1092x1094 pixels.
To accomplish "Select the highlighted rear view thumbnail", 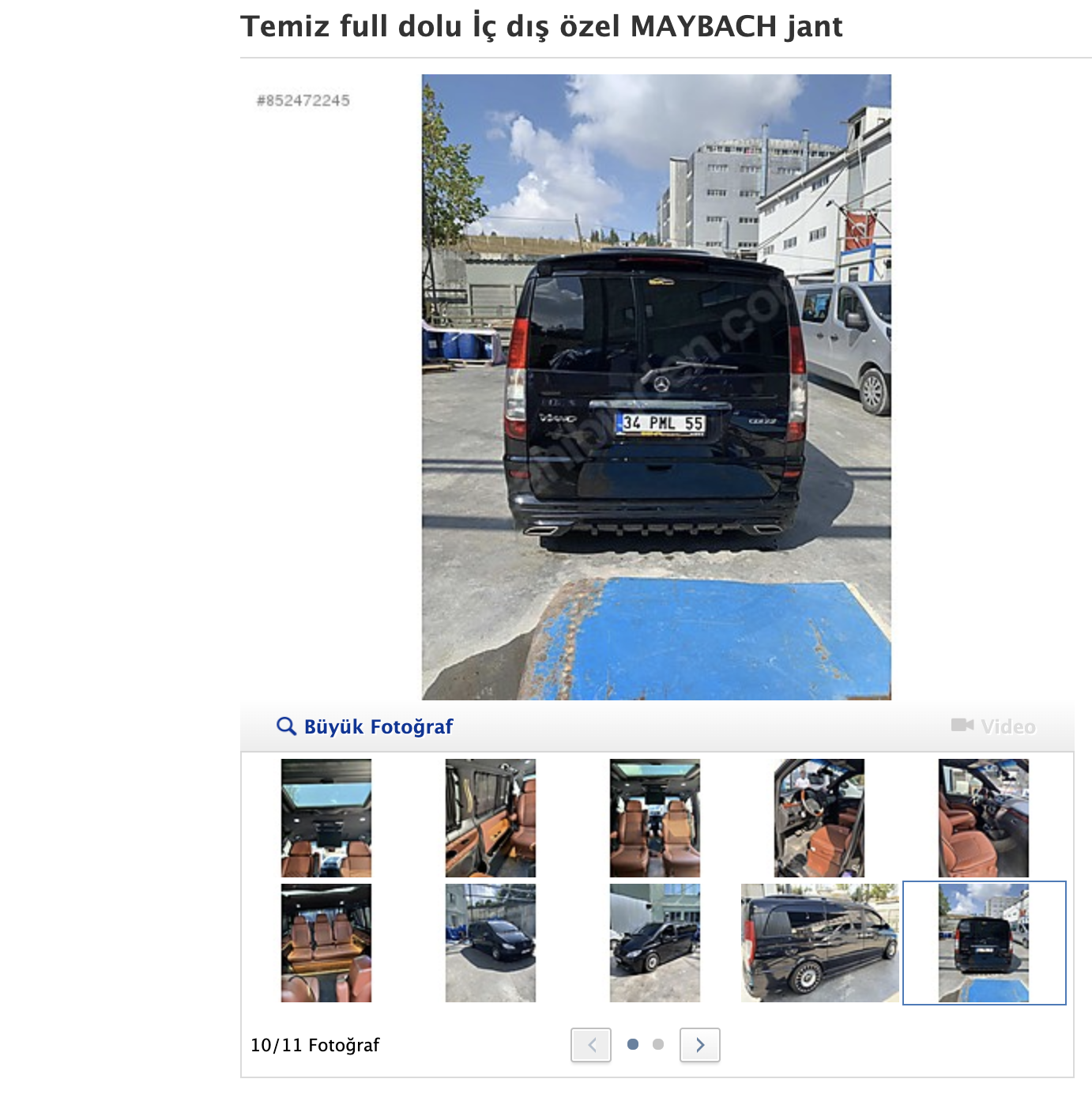I will click(984, 943).
